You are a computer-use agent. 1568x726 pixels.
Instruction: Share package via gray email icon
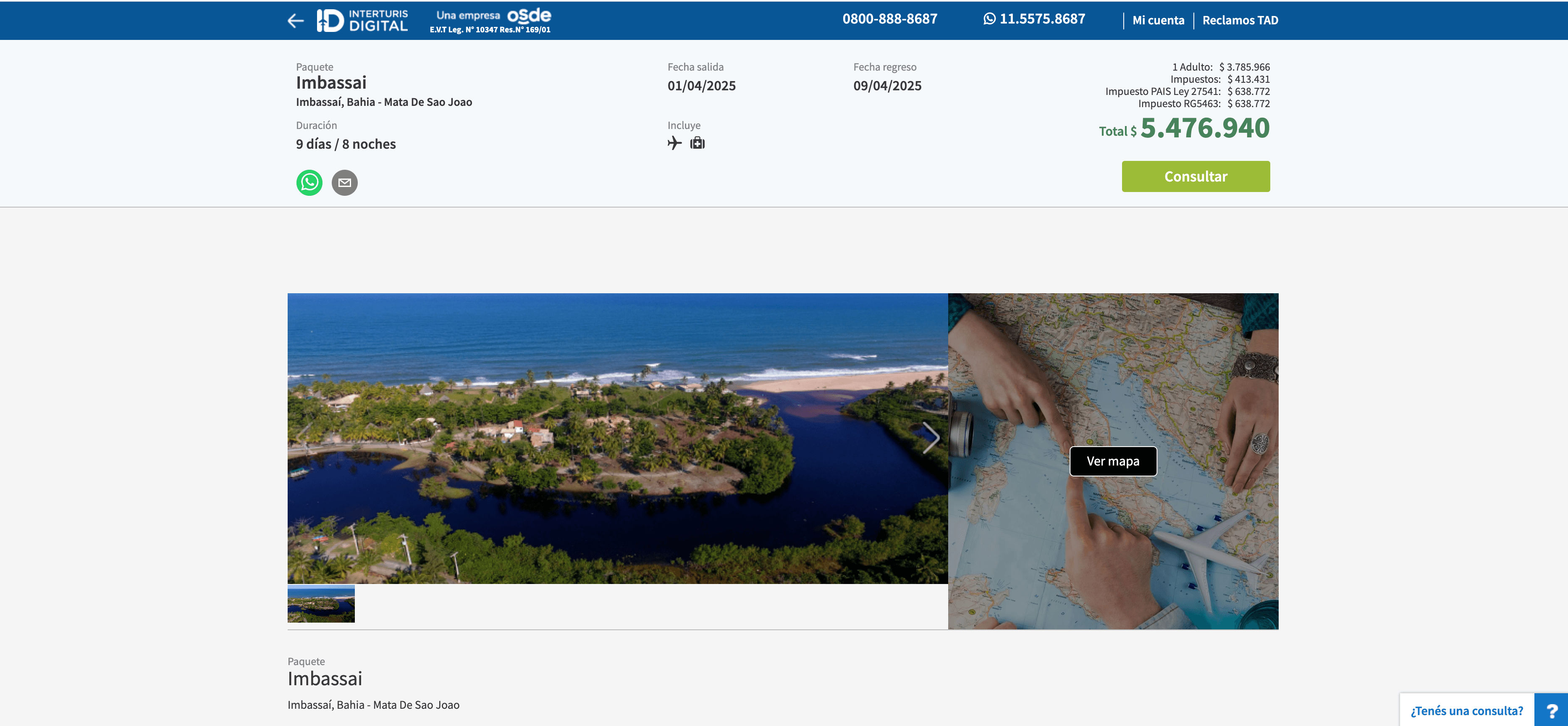(x=344, y=183)
